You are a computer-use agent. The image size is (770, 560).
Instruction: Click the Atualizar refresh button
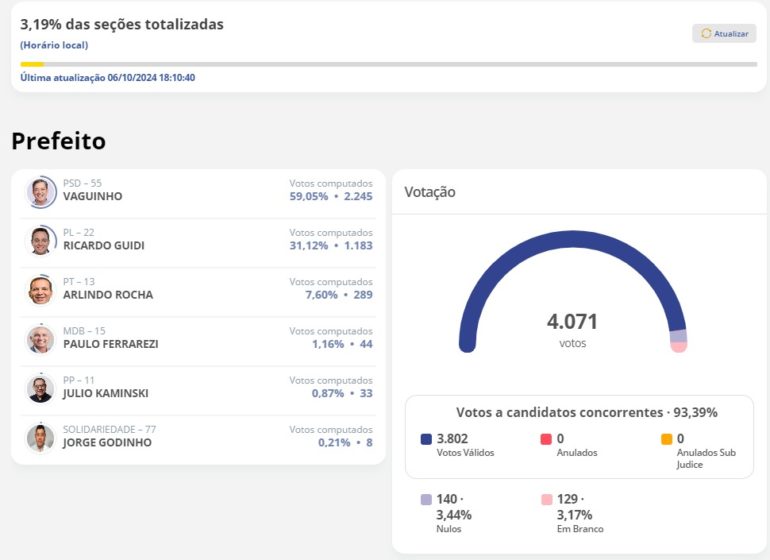pyautogui.click(x=723, y=33)
